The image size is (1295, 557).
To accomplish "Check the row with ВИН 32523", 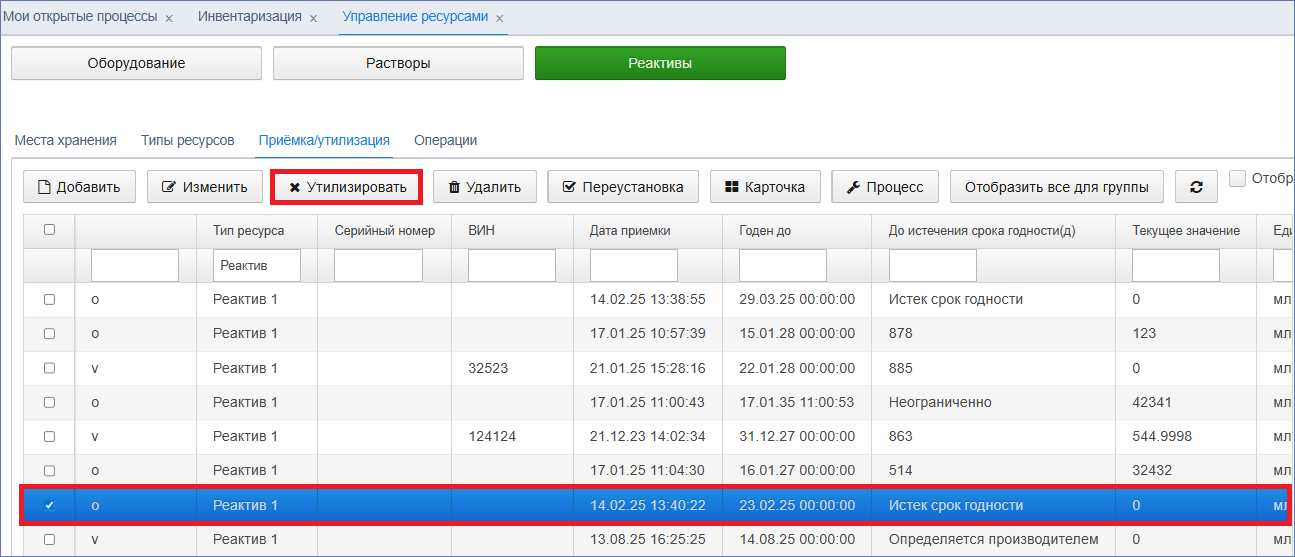I will point(49,368).
